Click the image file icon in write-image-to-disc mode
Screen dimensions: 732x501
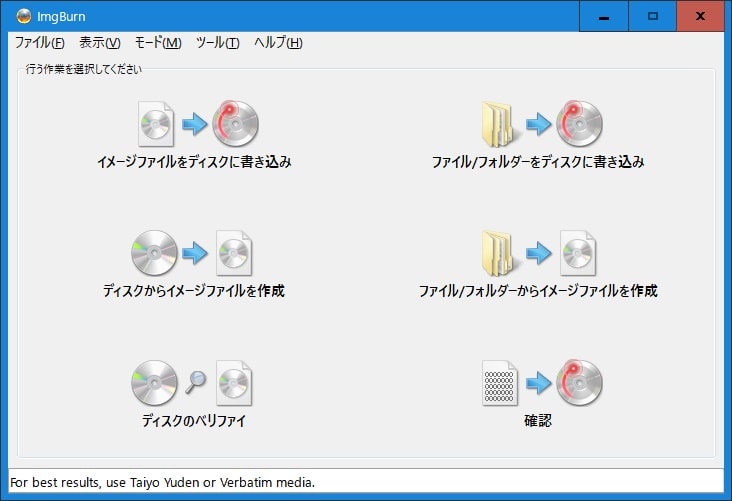coord(156,124)
